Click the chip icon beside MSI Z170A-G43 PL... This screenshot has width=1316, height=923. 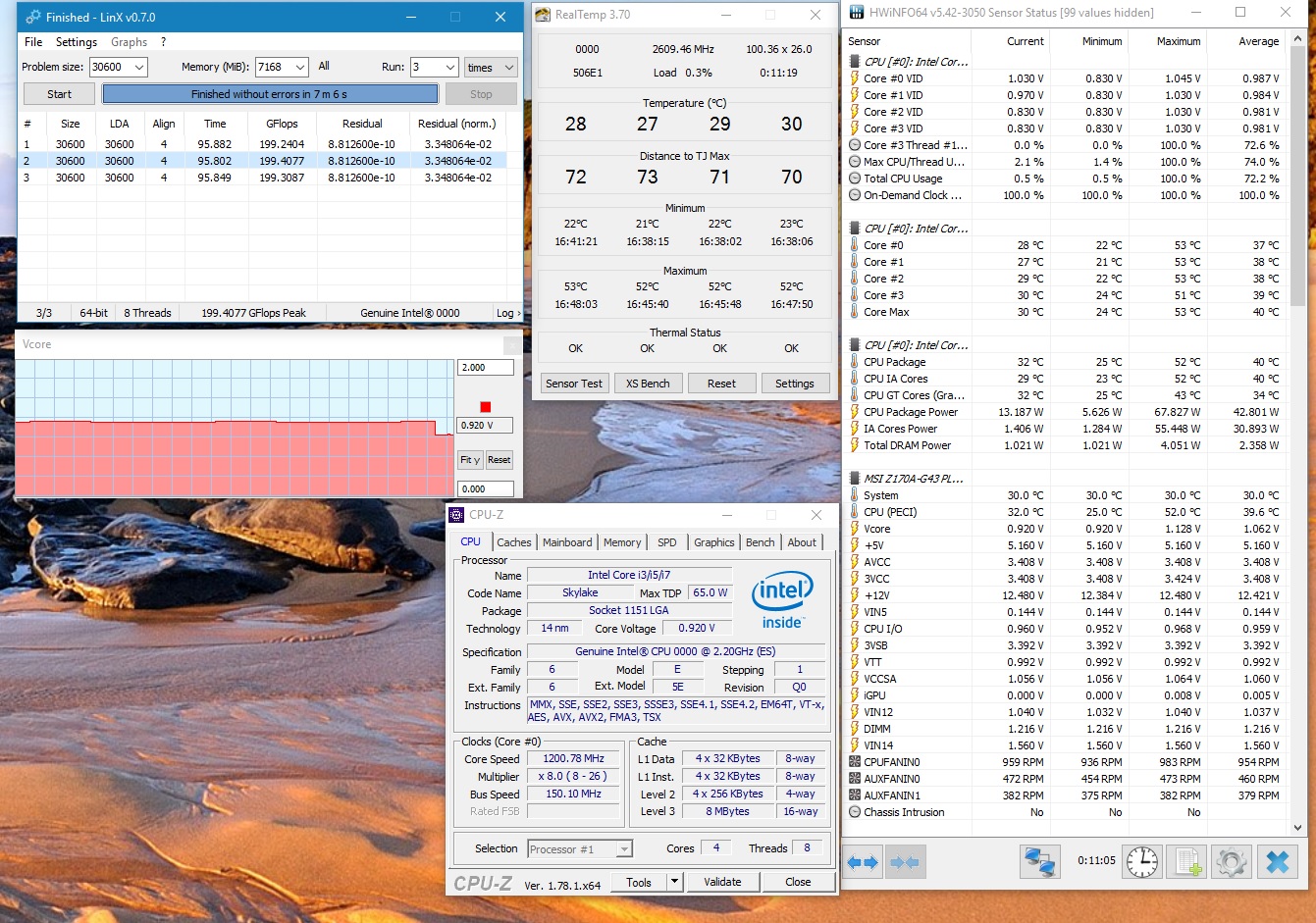pyautogui.click(x=854, y=479)
